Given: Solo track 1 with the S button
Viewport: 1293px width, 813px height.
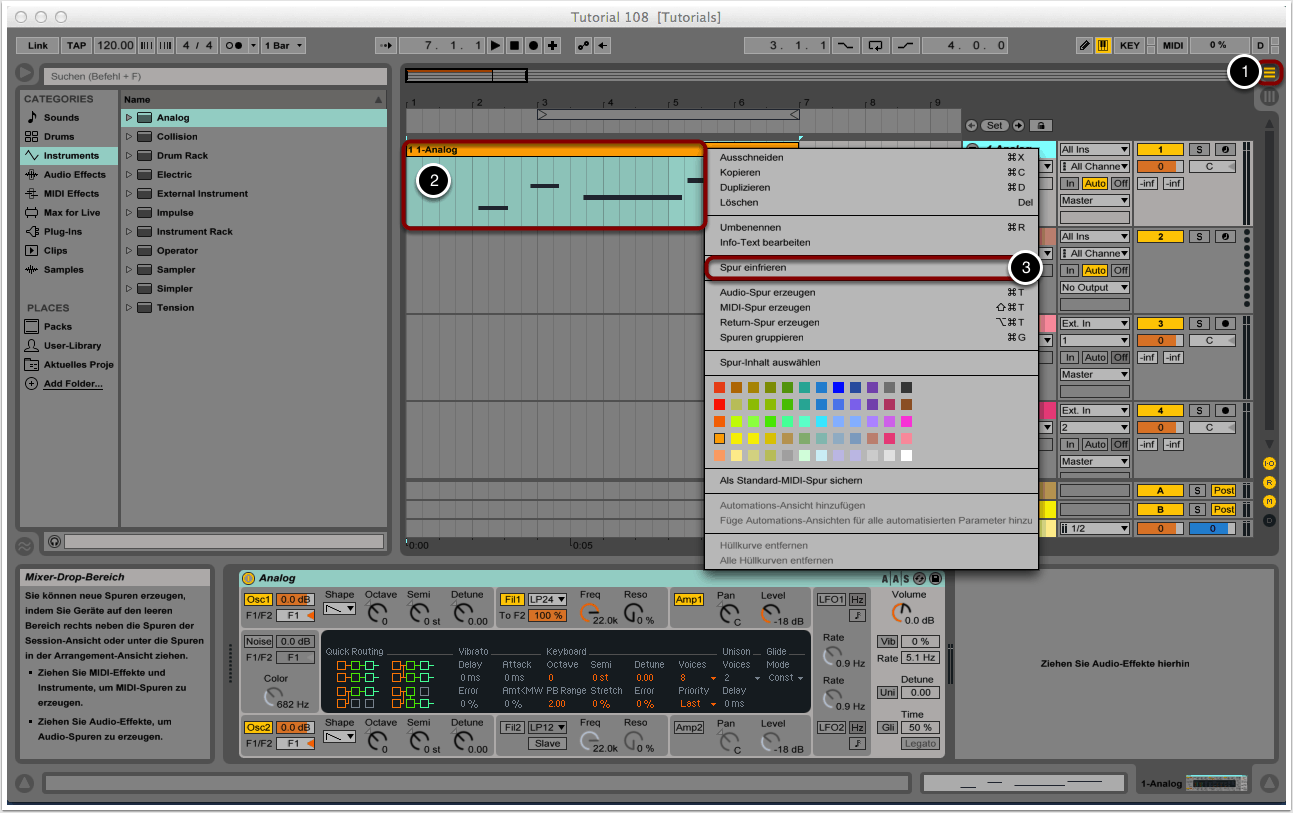Looking at the screenshot, I should pos(1198,150).
